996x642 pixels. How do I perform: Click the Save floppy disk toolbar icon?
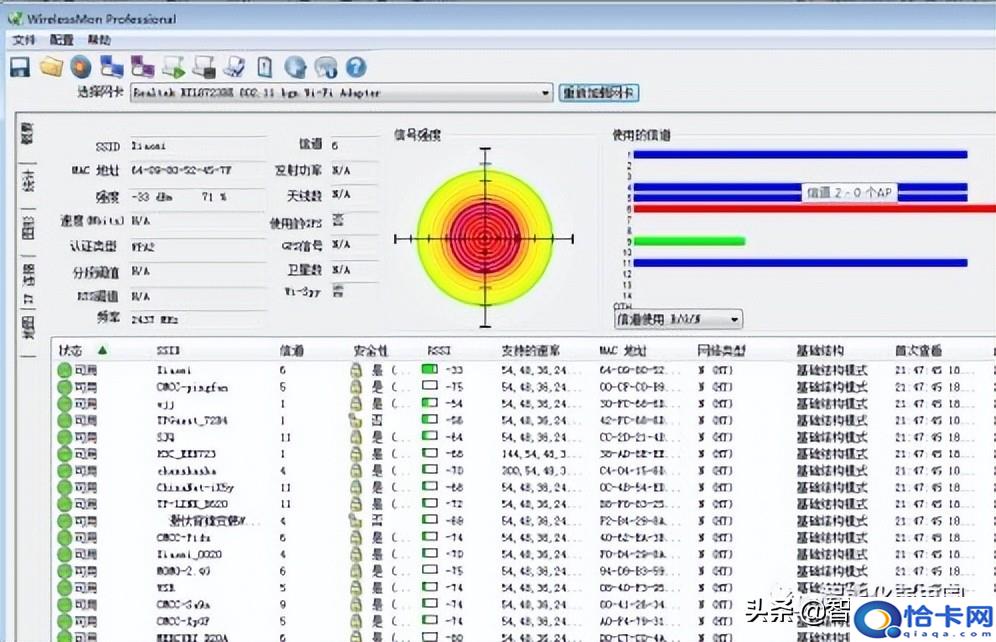pos(19,67)
